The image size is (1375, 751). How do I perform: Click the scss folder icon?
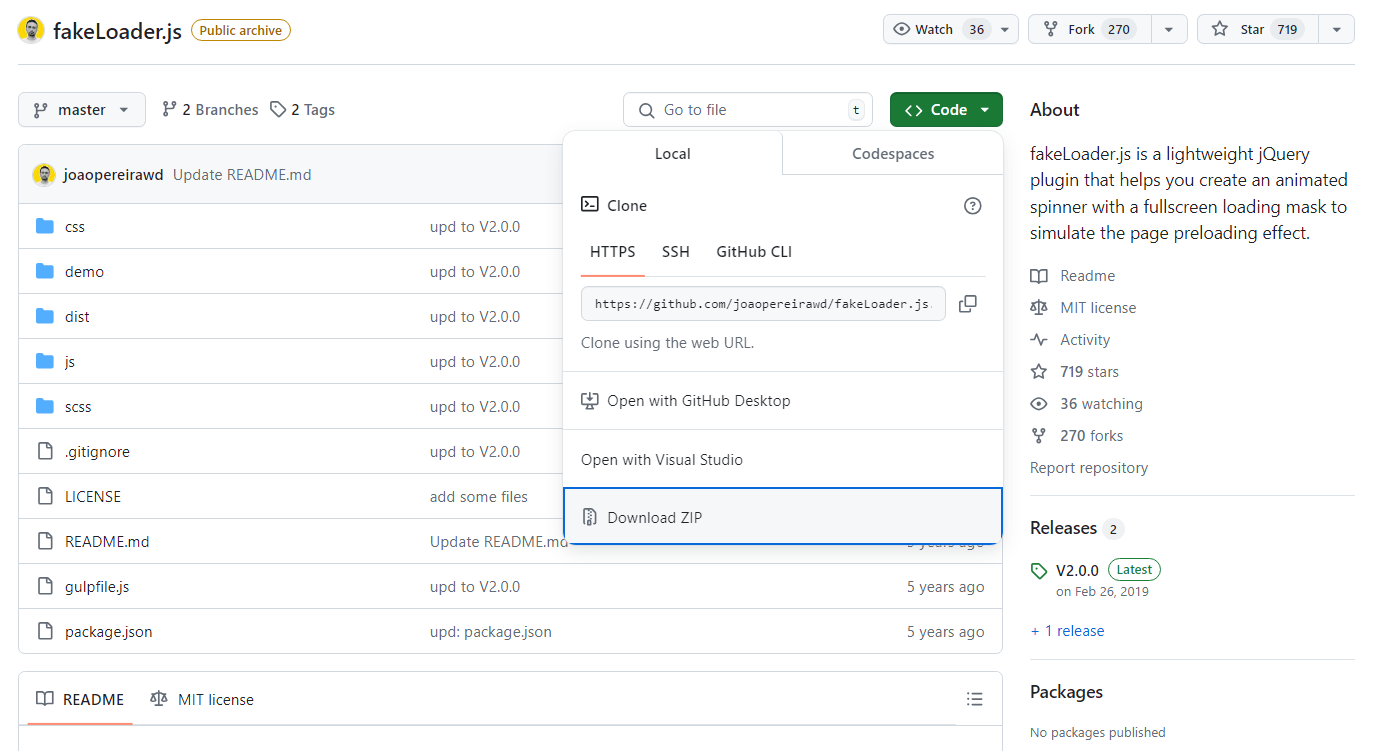pos(44,406)
